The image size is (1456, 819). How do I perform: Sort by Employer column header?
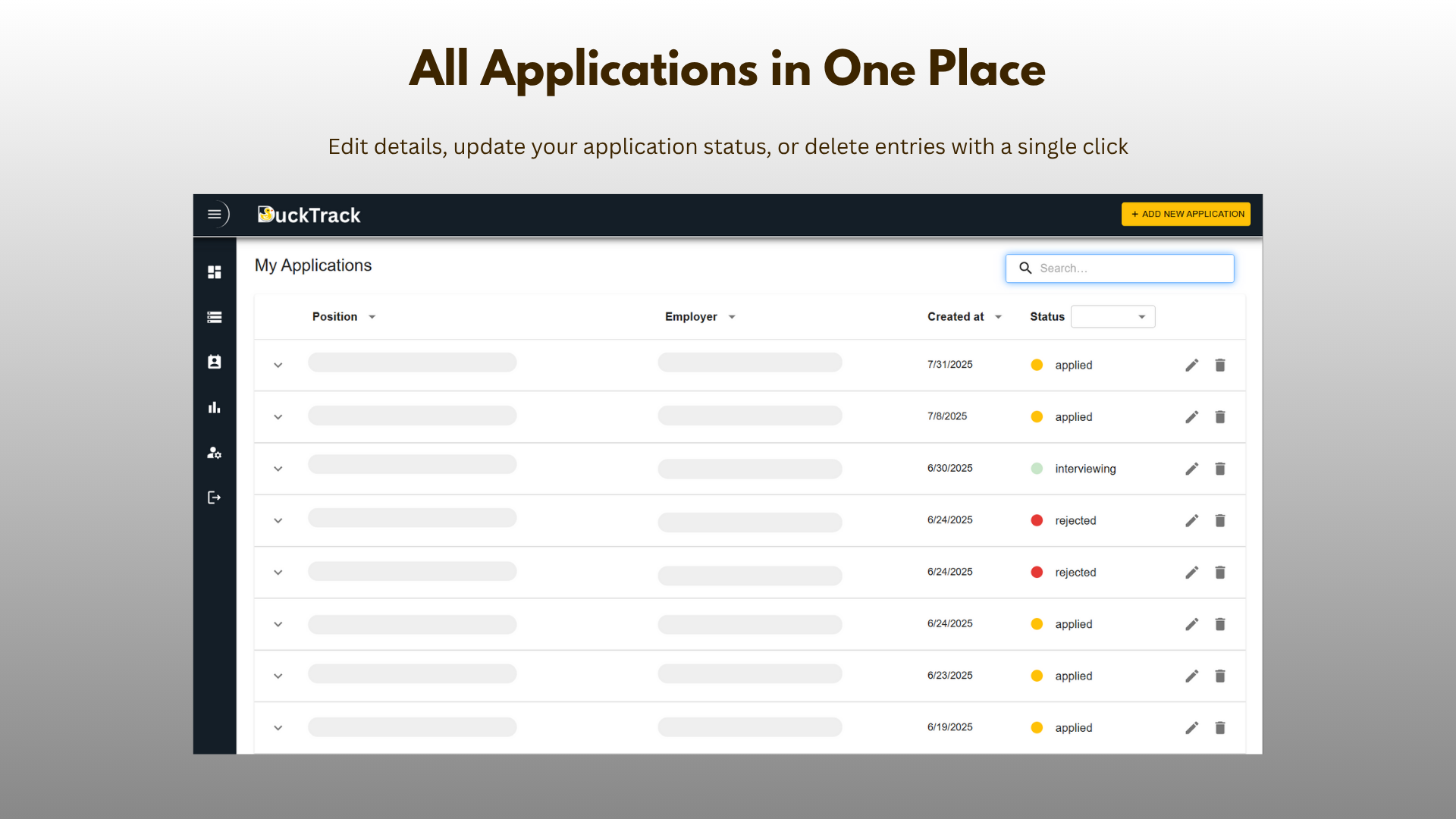[x=691, y=317]
